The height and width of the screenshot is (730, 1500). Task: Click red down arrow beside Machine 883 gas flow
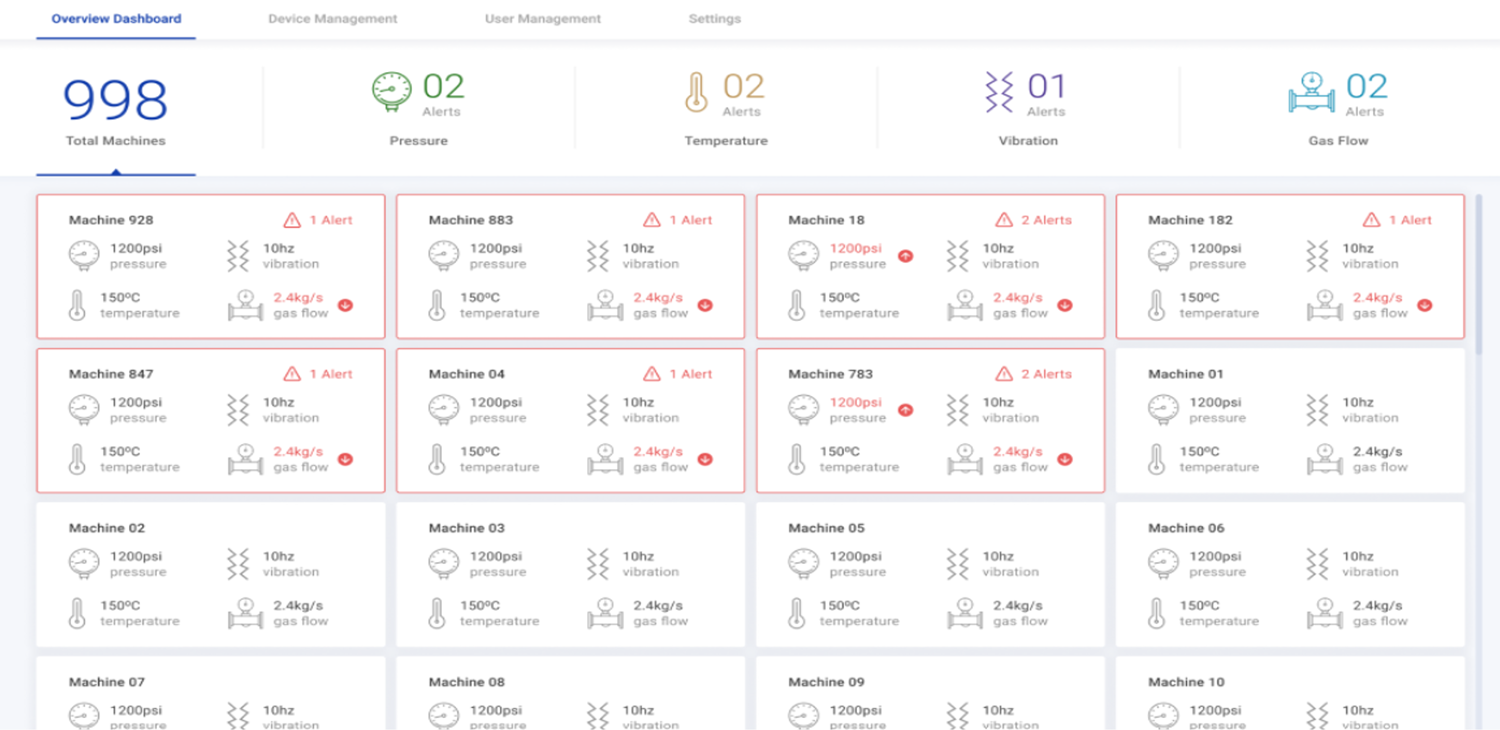(705, 305)
